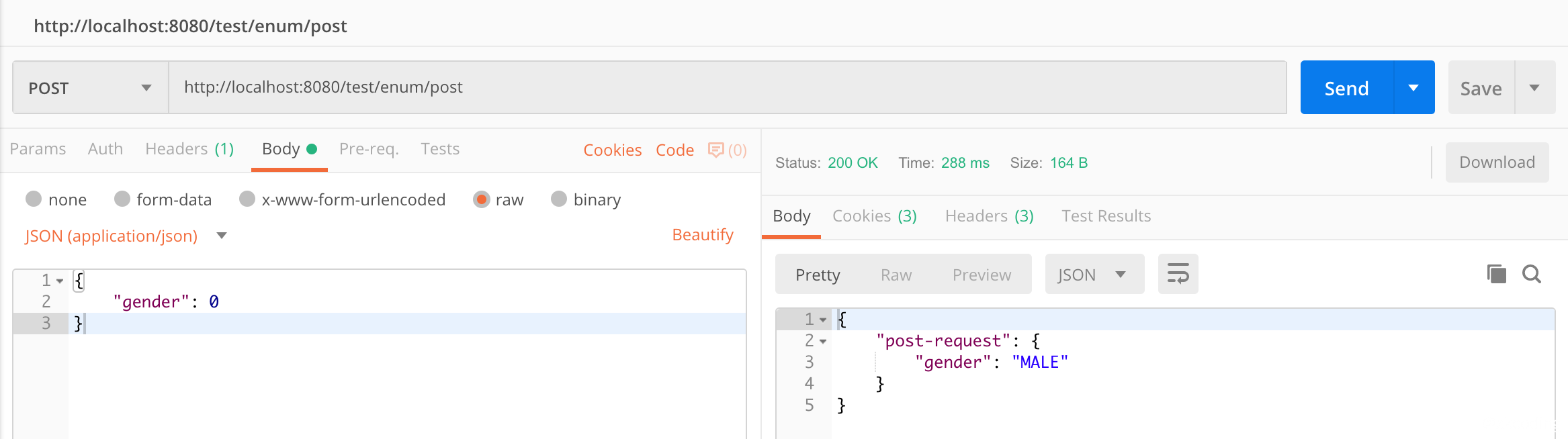Select x-www-form-urlencoded body type
Screen dimensions: 1568x439
click(247, 199)
